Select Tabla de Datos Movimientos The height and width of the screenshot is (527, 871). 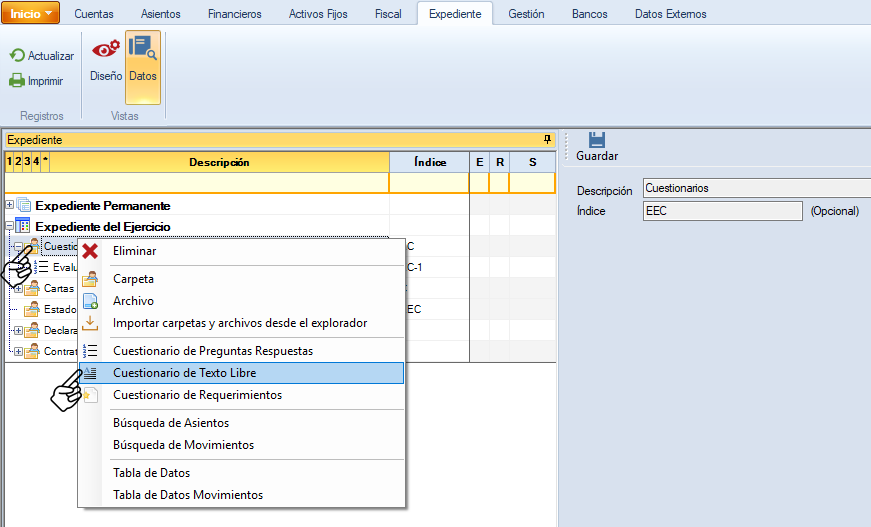coord(188,495)
